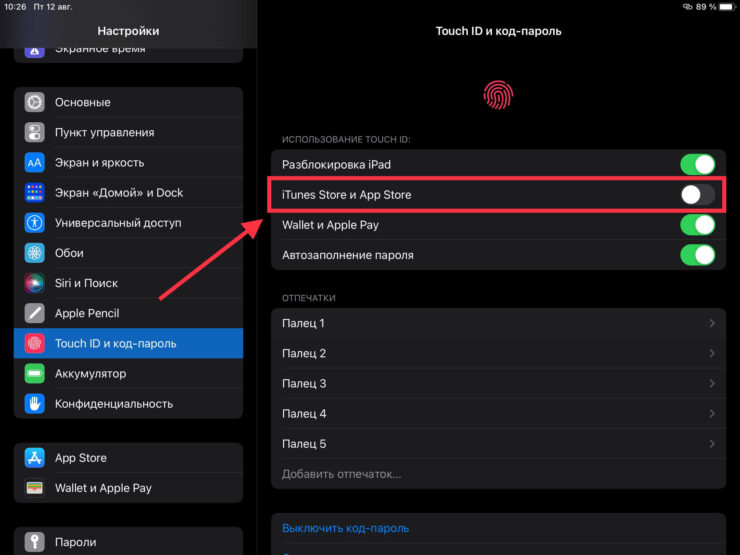Tap the Универсальный доступ icon
The height and width of the screenshot is (555, 740).
click(35, 223)
